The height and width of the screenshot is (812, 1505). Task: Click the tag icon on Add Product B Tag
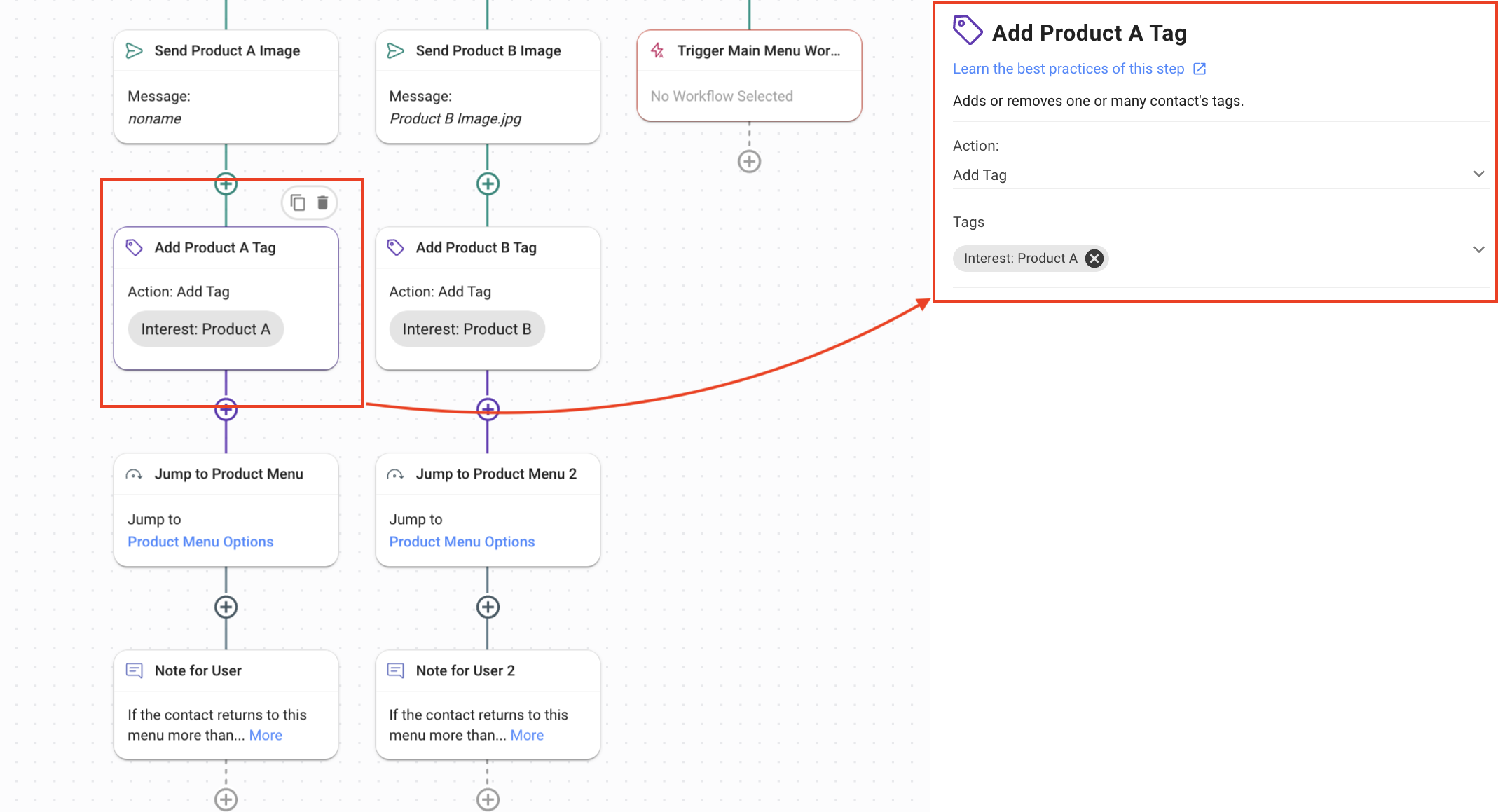coord(396,247)
